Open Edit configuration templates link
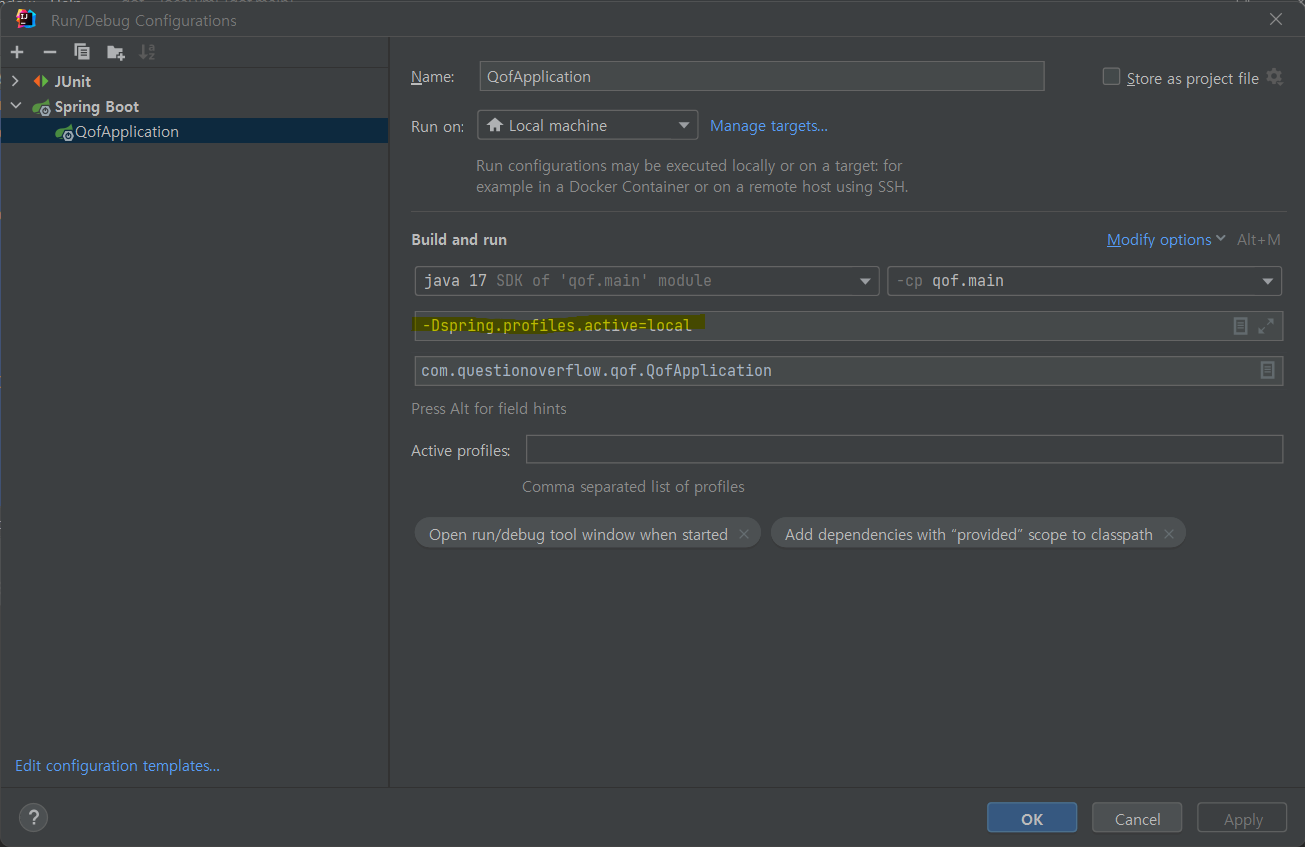This screenshot has width=1305, height=847. (x=117, y=766)
